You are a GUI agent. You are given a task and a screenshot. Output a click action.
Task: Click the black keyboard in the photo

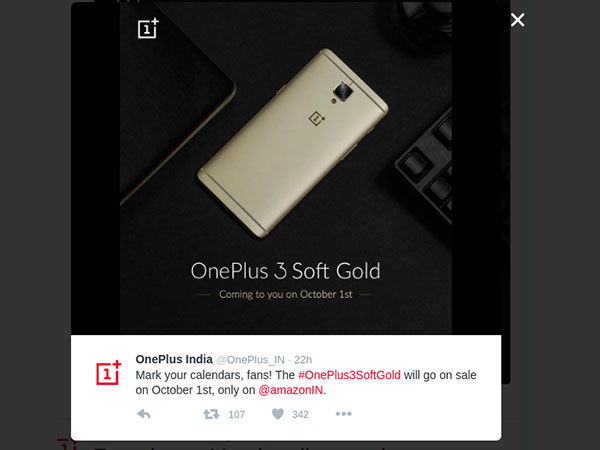pos(426,168)
